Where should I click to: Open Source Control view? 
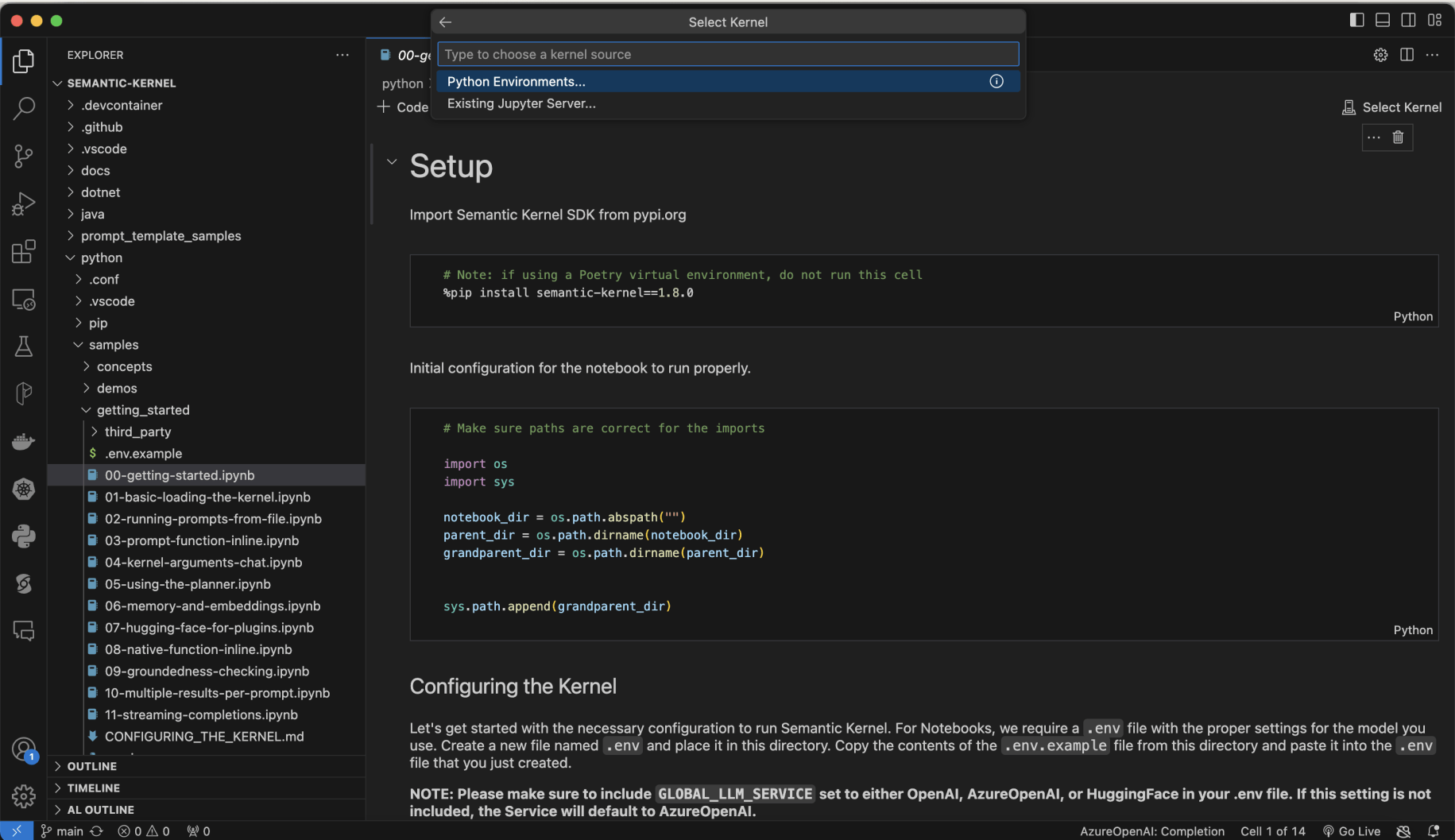[x=24, y=156]
